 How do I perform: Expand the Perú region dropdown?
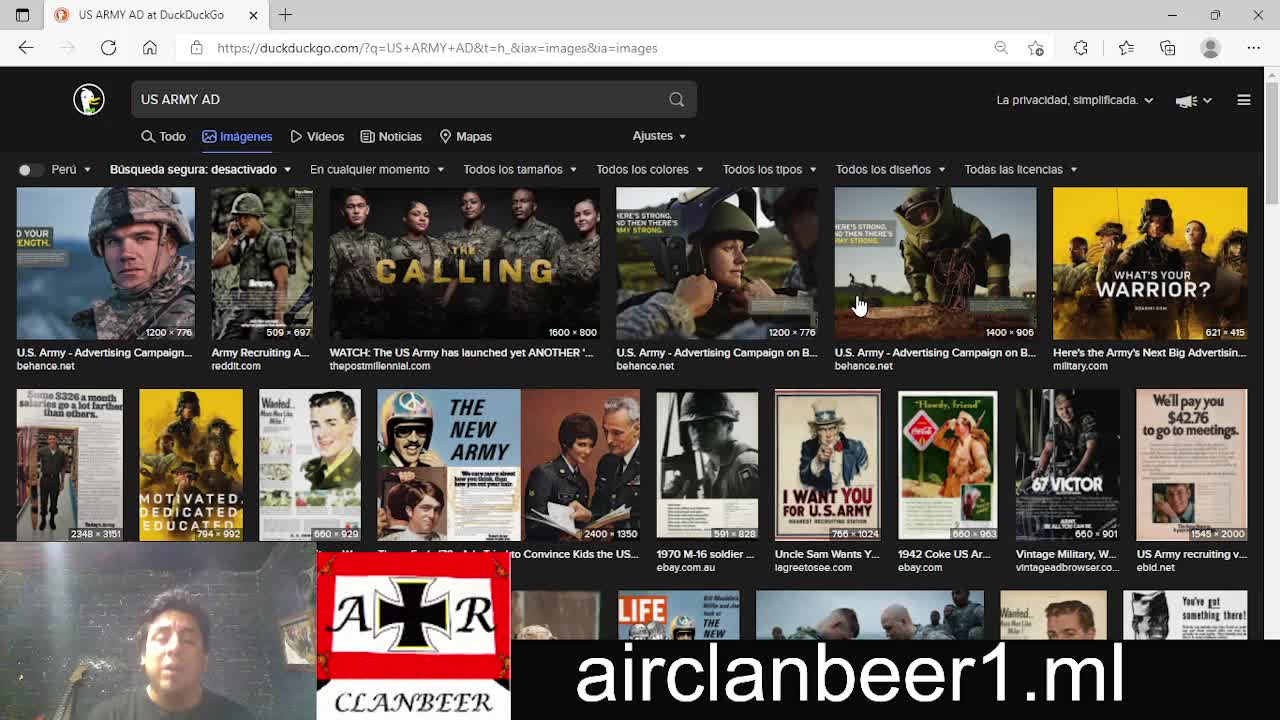[71, 169]
